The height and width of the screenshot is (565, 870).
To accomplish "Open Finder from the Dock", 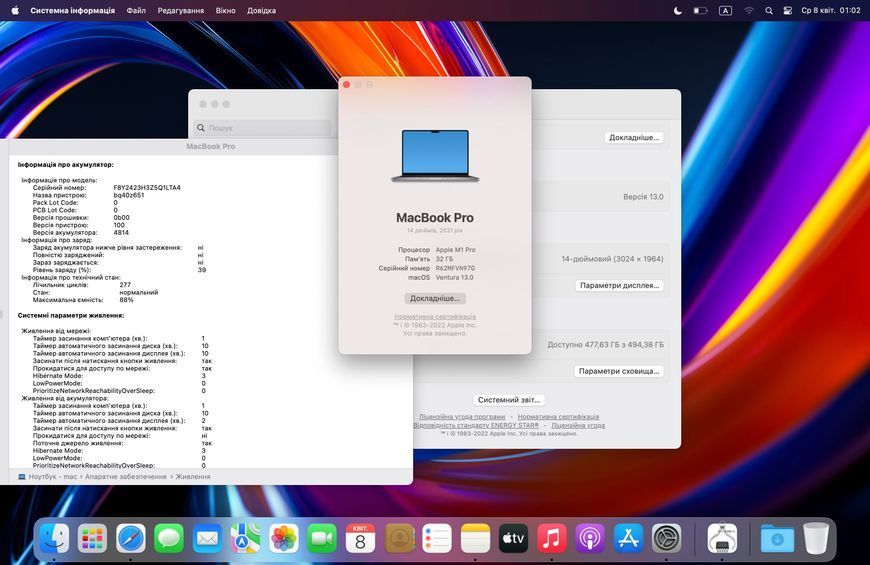I will 54,538.
